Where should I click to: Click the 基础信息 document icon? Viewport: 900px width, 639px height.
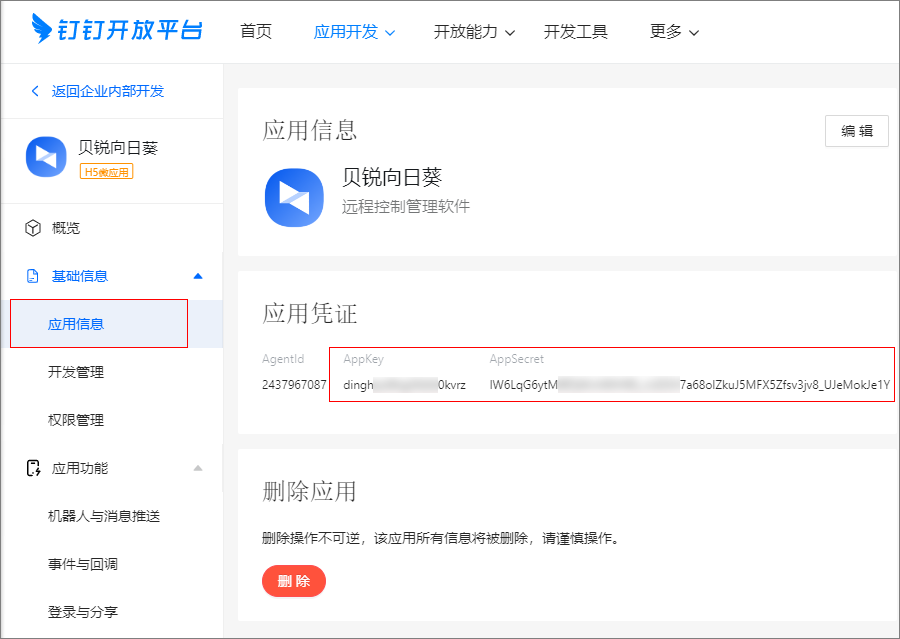pyautogui.click(x=33, y=276)
